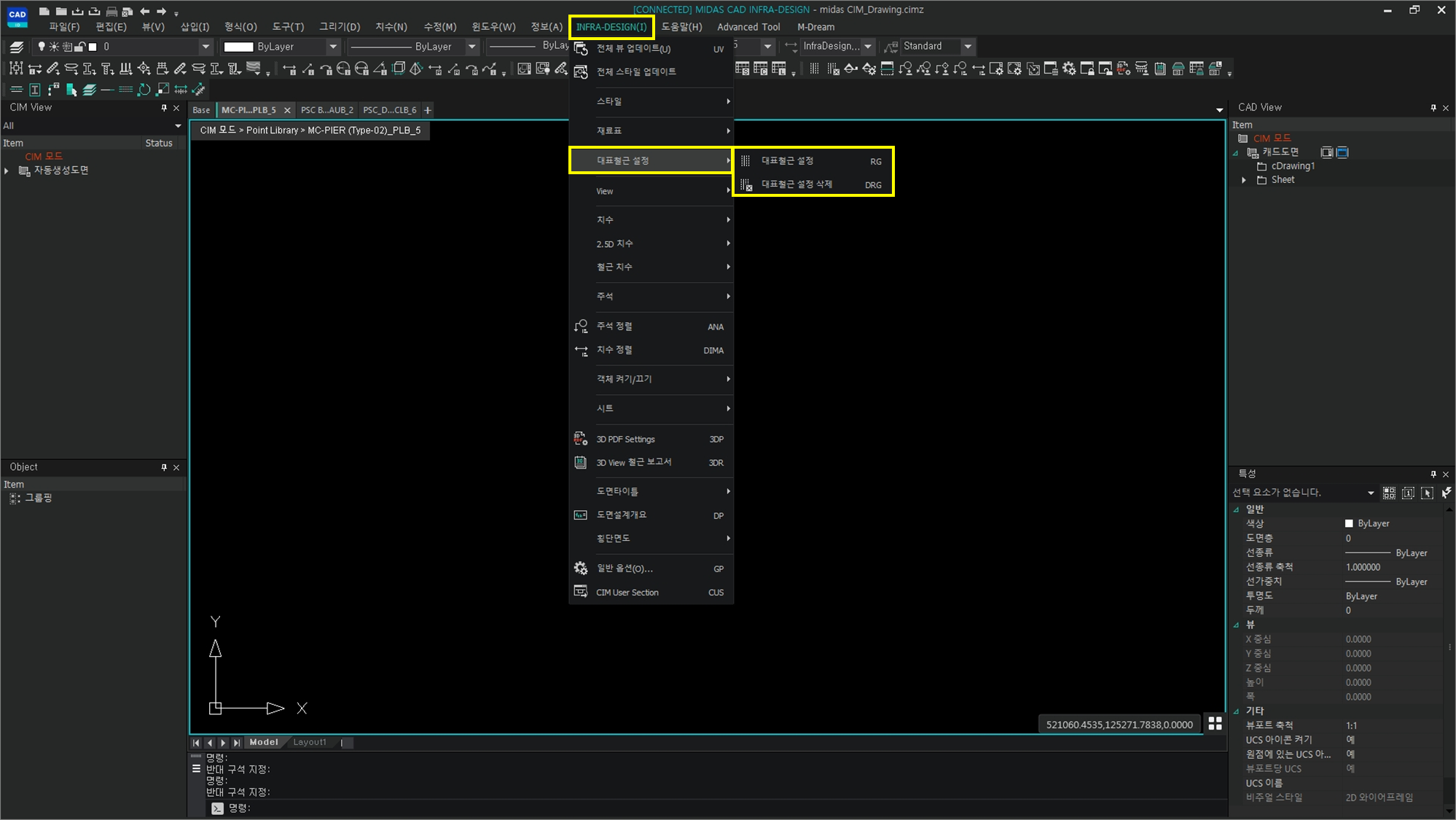Open the 파일(F) menu

click(64, 27)
